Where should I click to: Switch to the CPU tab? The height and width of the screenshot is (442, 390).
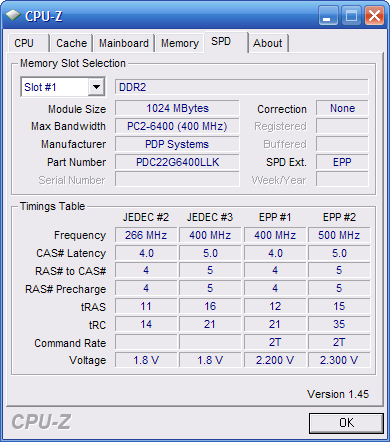pos(29,43)
